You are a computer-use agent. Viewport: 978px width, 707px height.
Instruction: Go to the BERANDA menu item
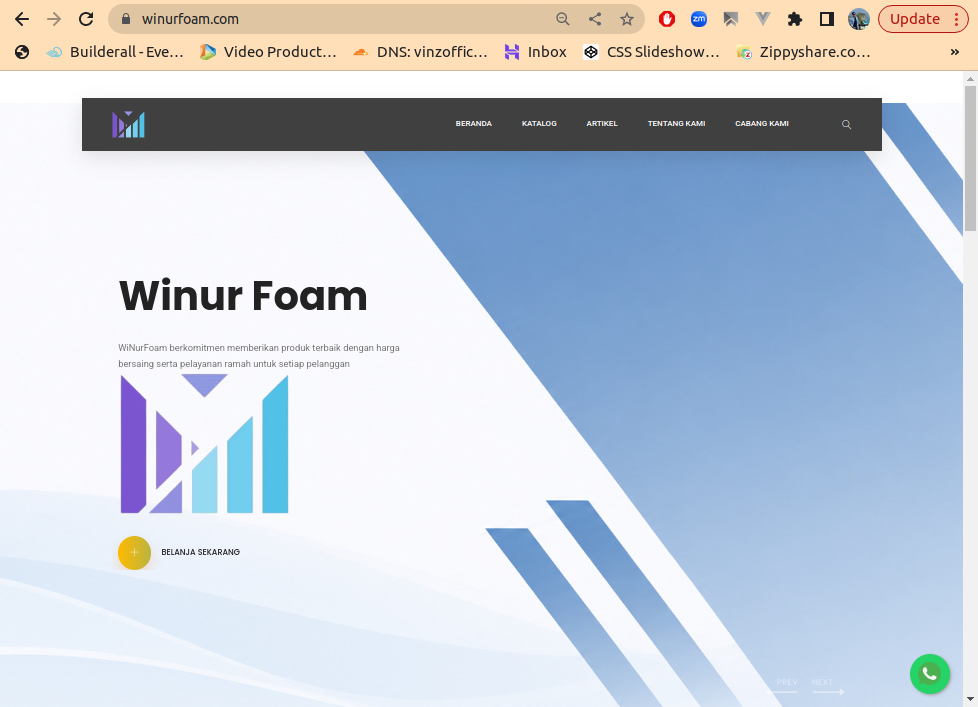coord(473,123)
